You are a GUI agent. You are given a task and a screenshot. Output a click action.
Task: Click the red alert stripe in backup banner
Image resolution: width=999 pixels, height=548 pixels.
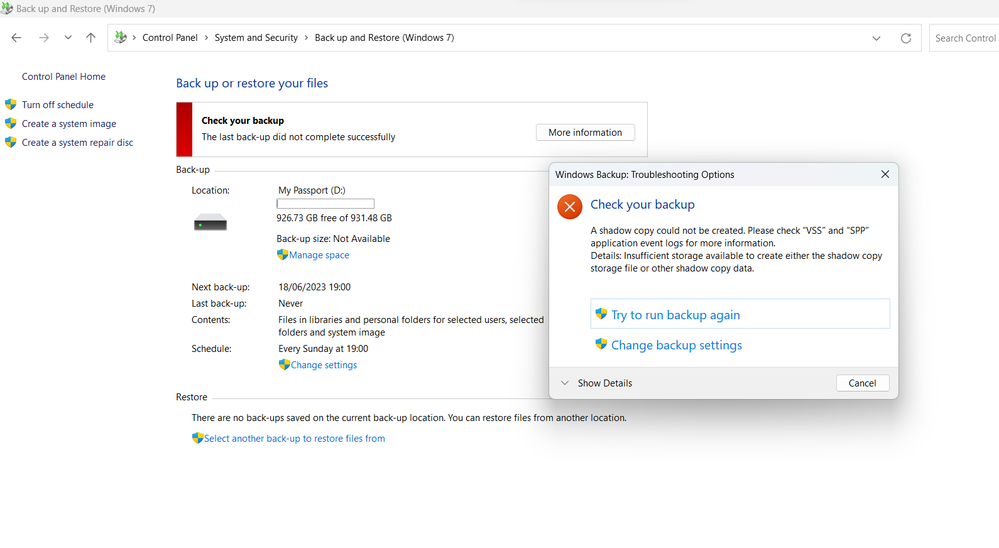click(x=184, y=129)
